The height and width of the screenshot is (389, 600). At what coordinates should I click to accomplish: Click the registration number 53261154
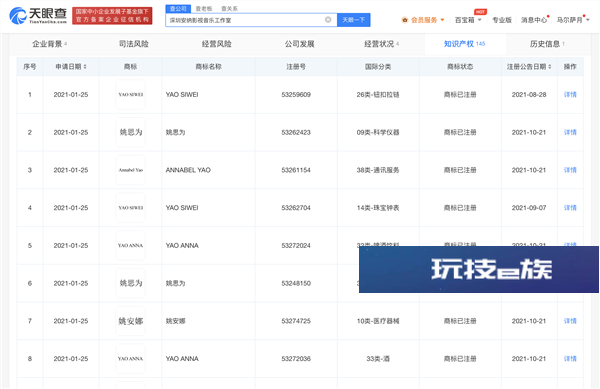(296, 170)
